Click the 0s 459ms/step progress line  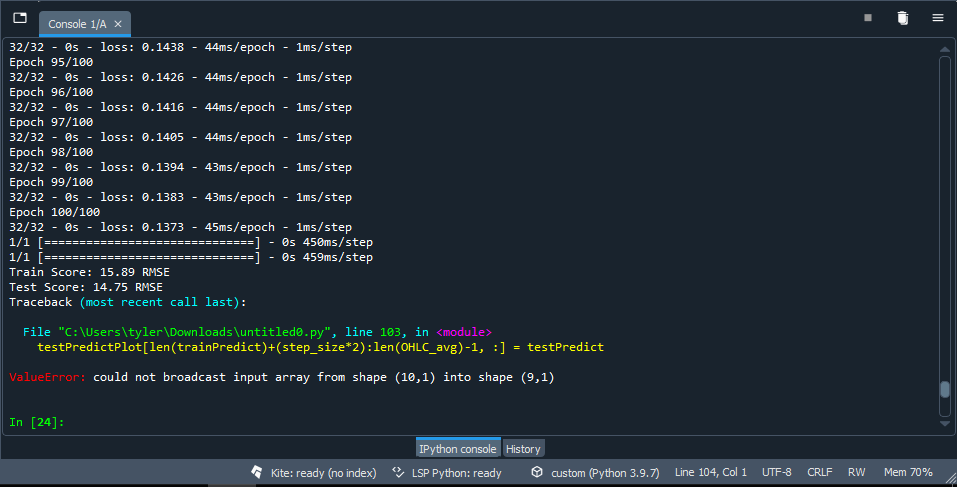coord(190,258)
